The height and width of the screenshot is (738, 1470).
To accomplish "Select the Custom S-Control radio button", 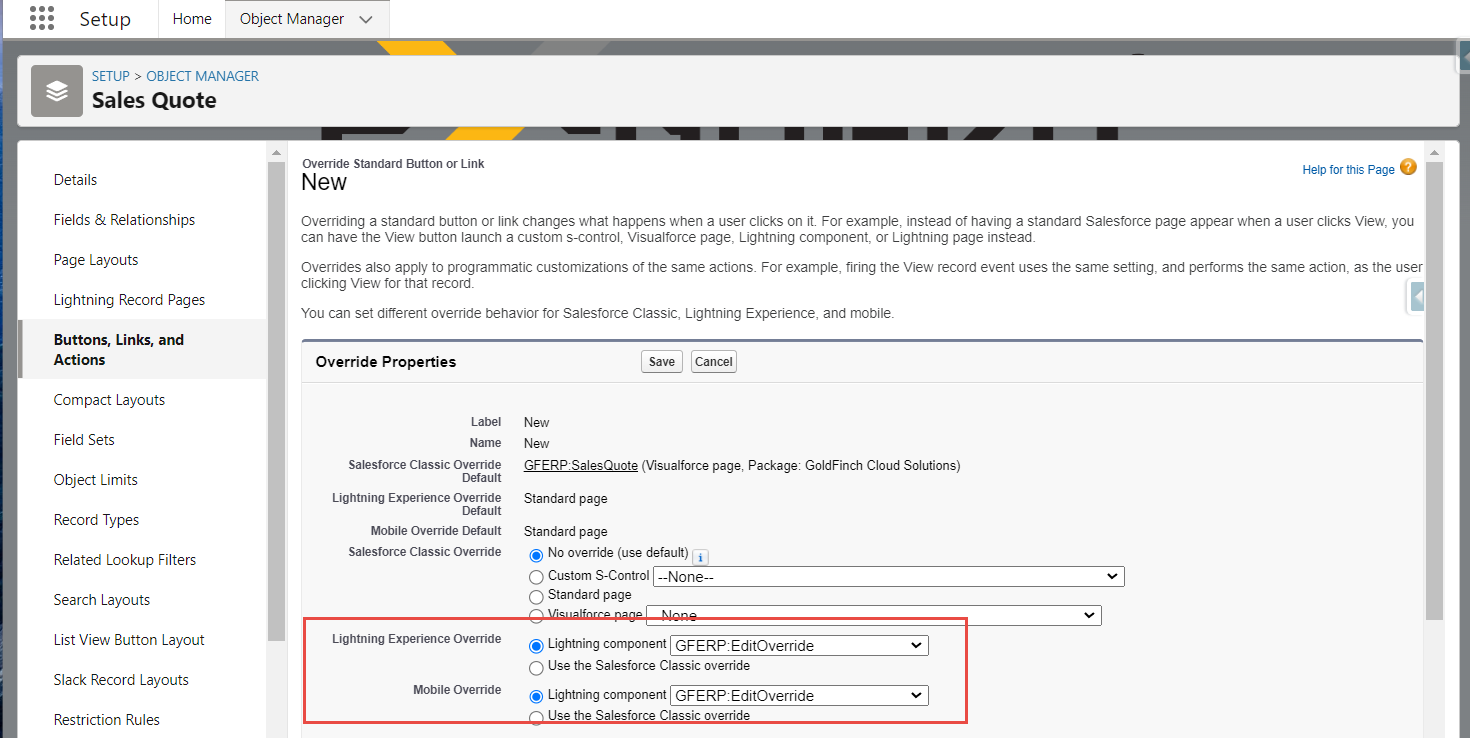I will [x=536, y=577].
